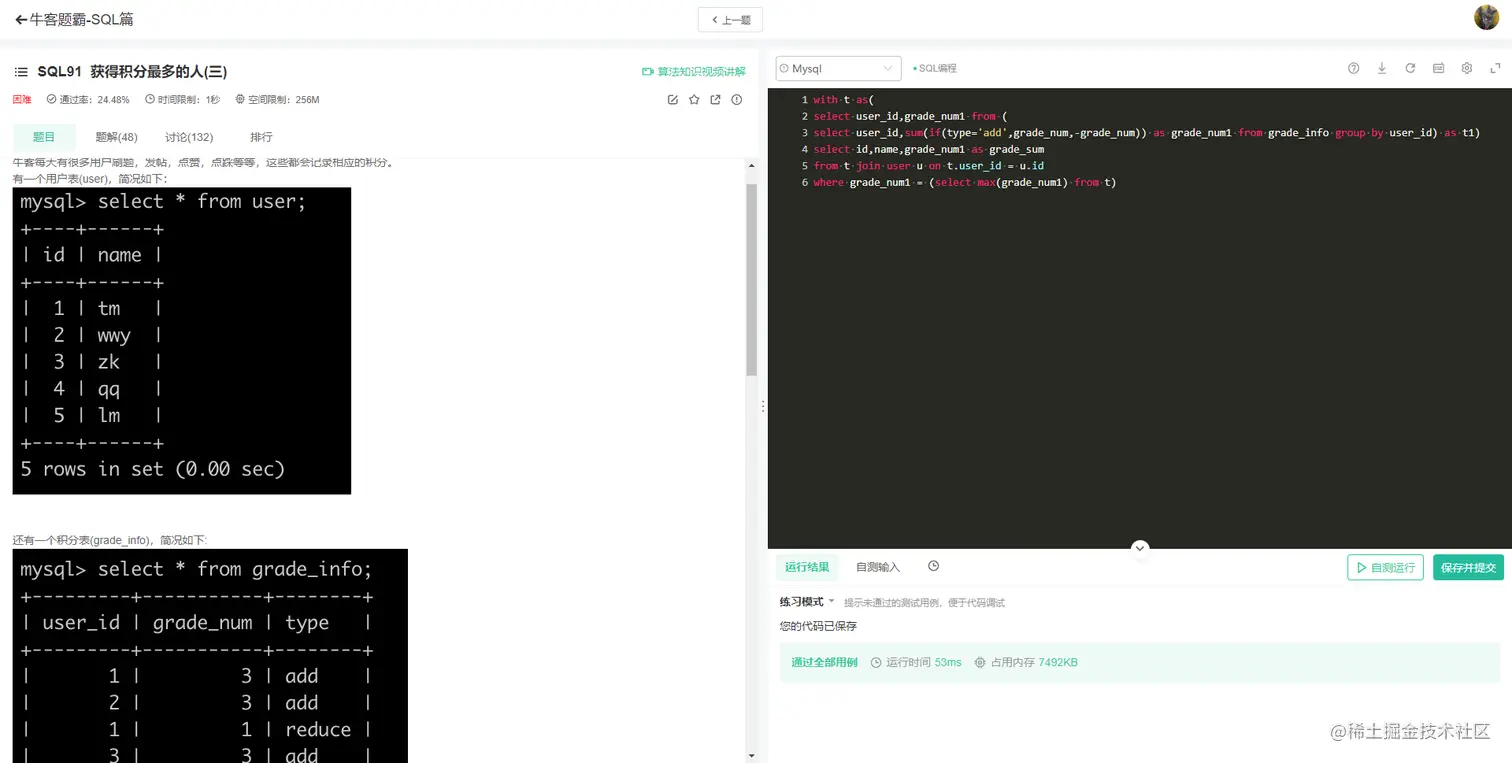Click the 自测运行 run button
Screen dimensions: 1512x763
tap(1384, 567)
